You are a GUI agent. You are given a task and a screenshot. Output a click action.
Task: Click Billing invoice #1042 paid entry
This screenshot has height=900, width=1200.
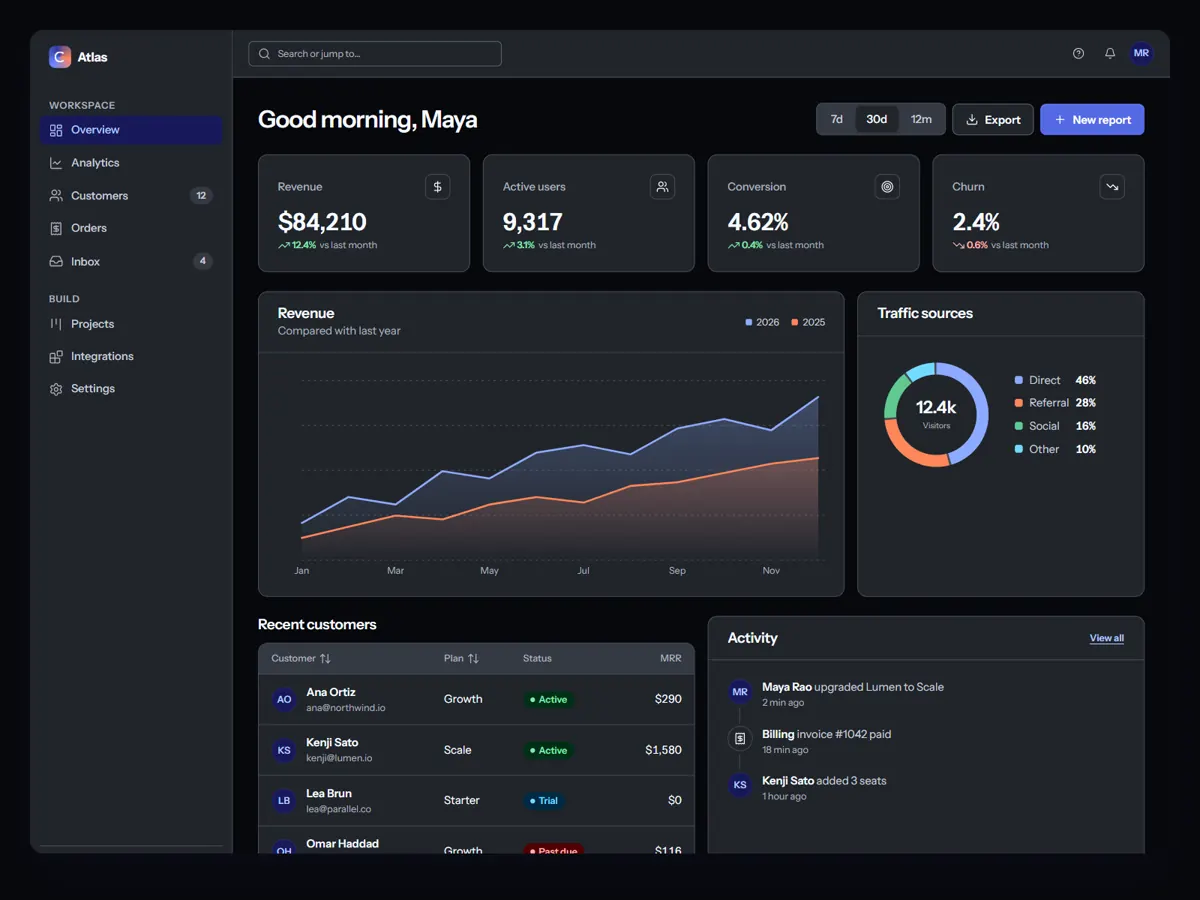coord(827,734)
